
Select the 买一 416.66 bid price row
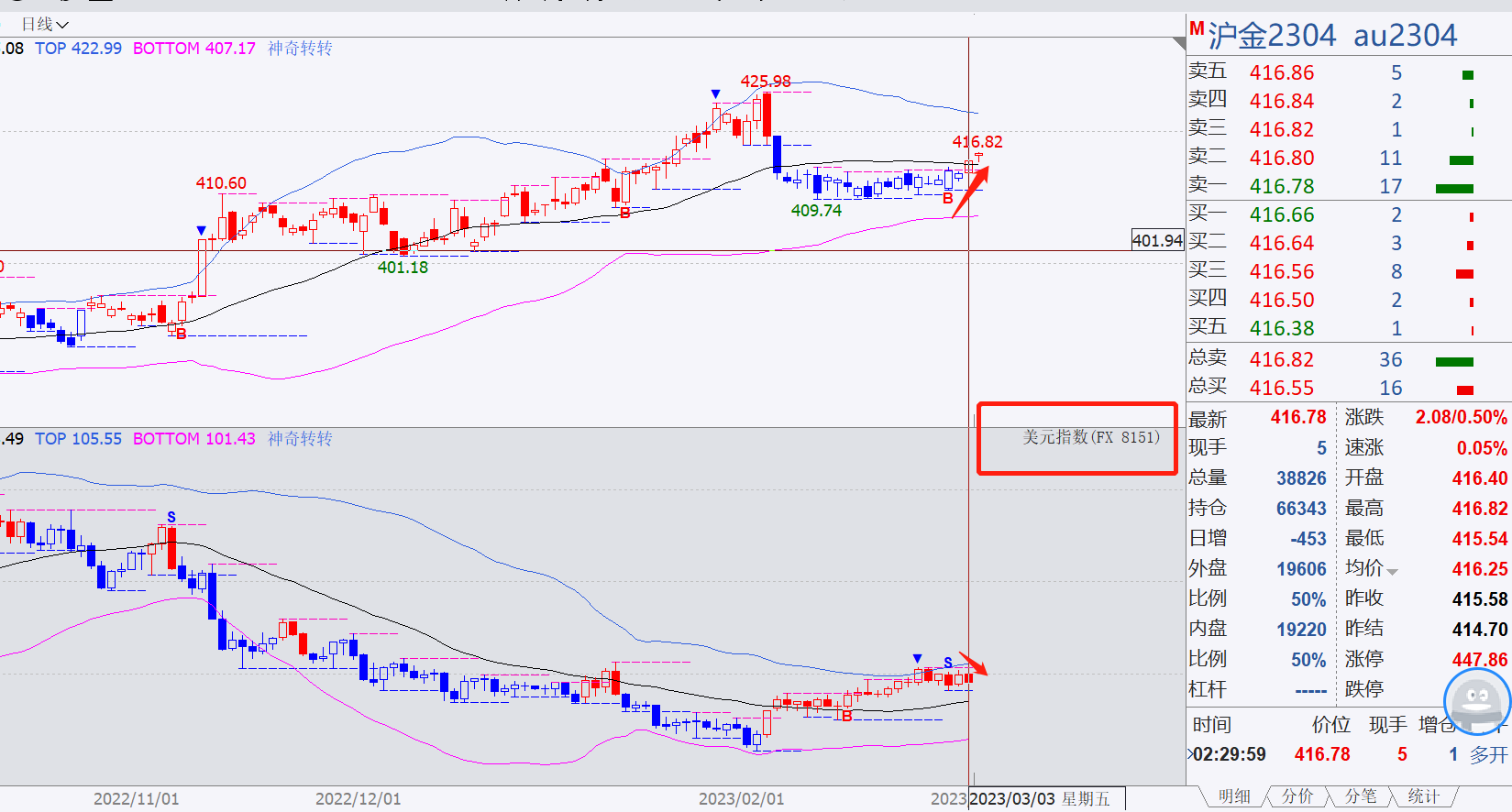tap(1348, 214)
